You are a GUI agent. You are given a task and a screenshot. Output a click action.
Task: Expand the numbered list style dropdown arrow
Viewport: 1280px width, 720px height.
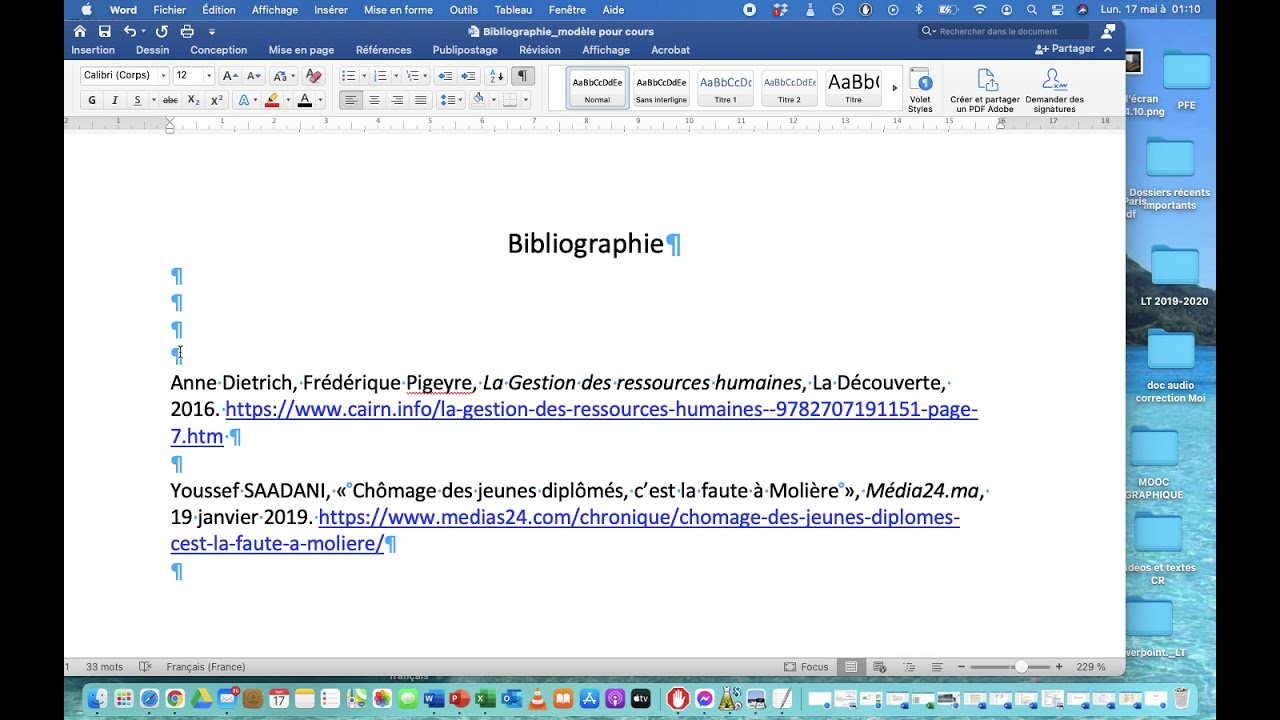point(396,76)
